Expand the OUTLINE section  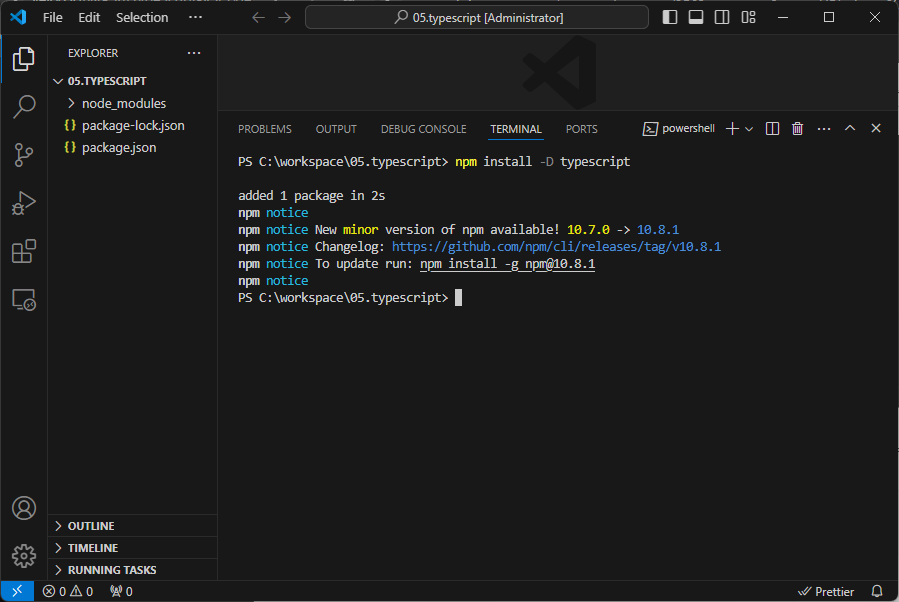coord(132,526)
